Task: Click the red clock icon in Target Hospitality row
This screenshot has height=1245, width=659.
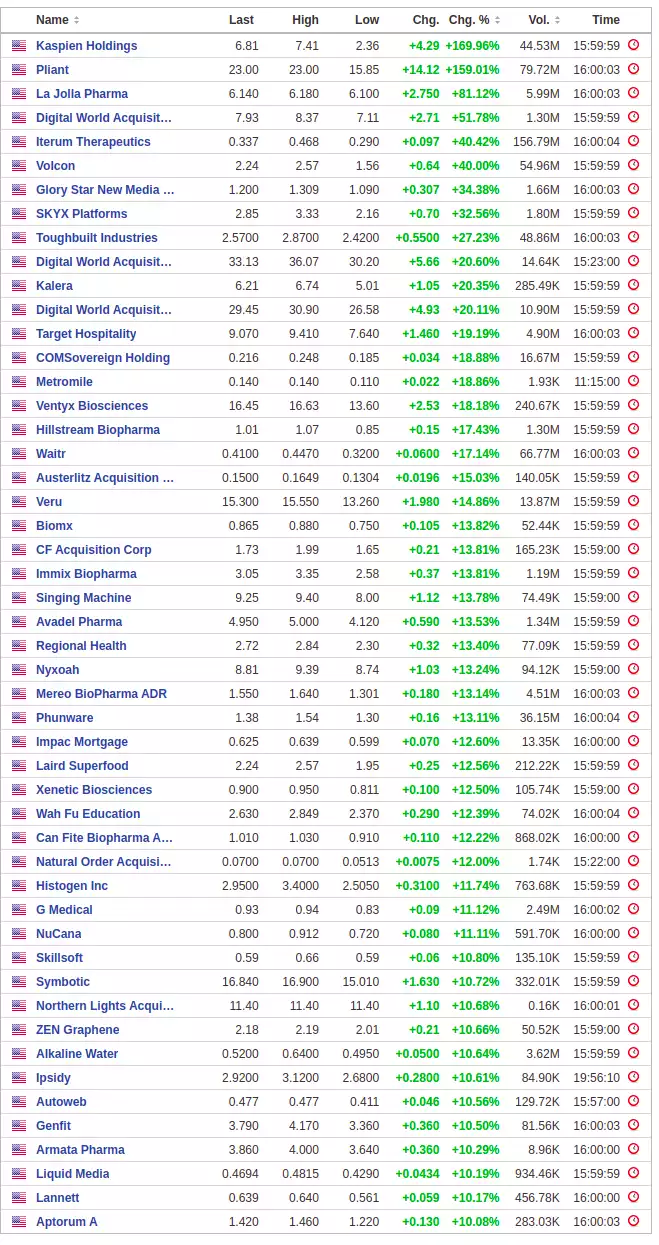Action: [633, 333]
